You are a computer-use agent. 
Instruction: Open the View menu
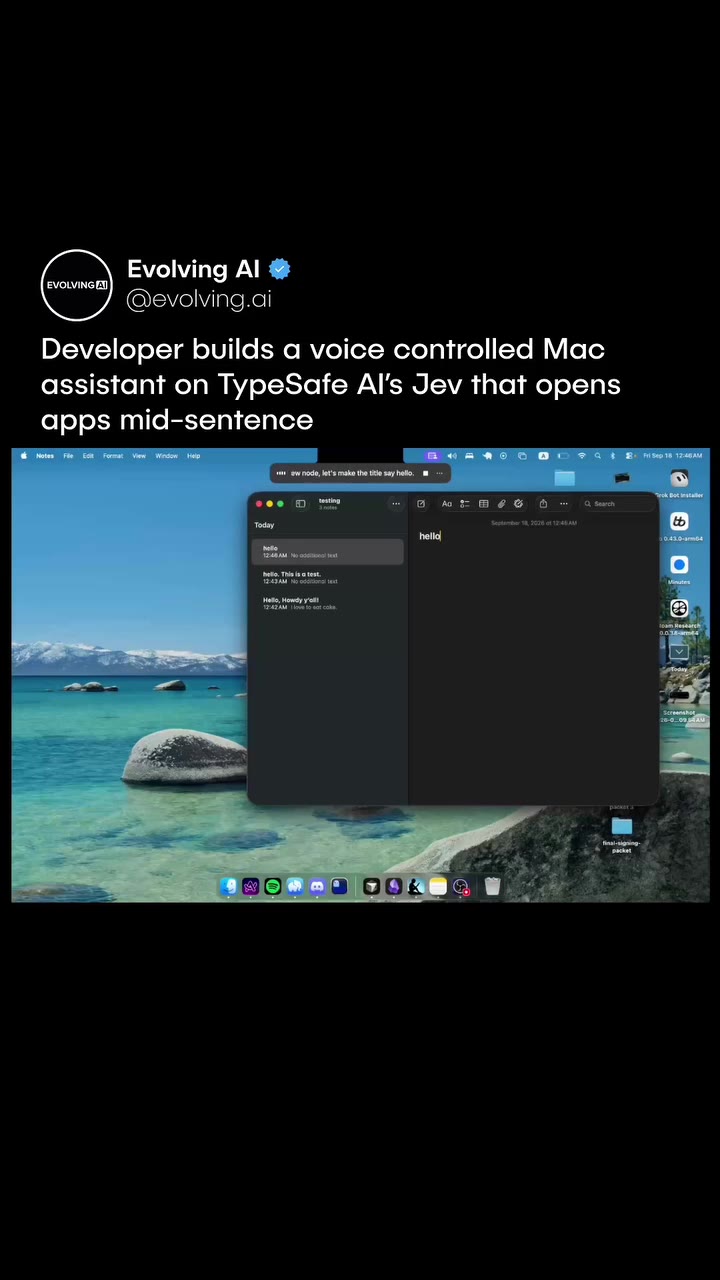point(139,456)
